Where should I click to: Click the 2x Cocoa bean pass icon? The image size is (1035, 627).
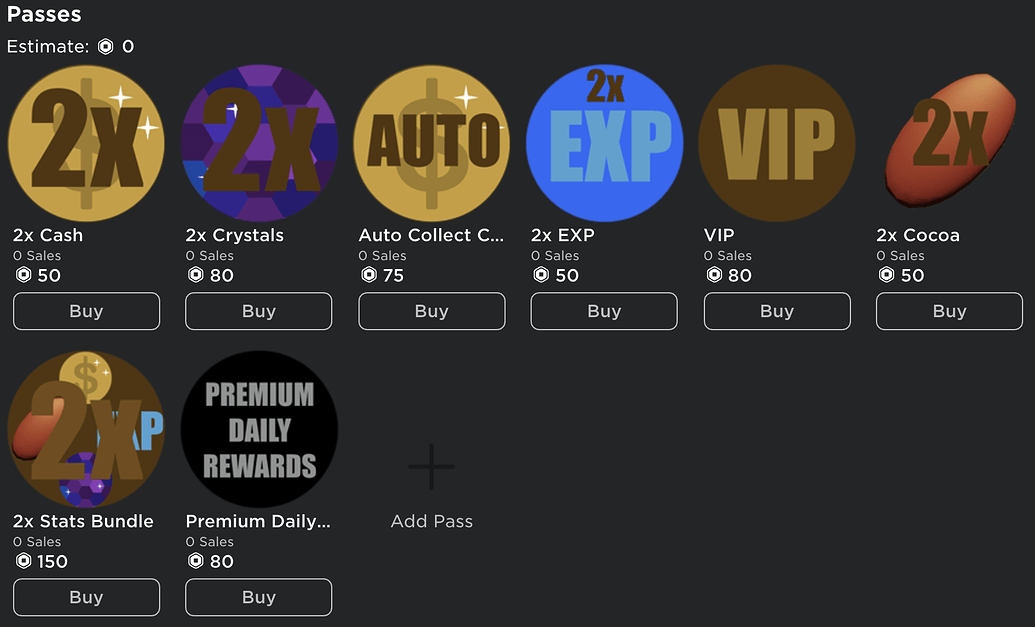pyautogui.click(x=948, y=143)
